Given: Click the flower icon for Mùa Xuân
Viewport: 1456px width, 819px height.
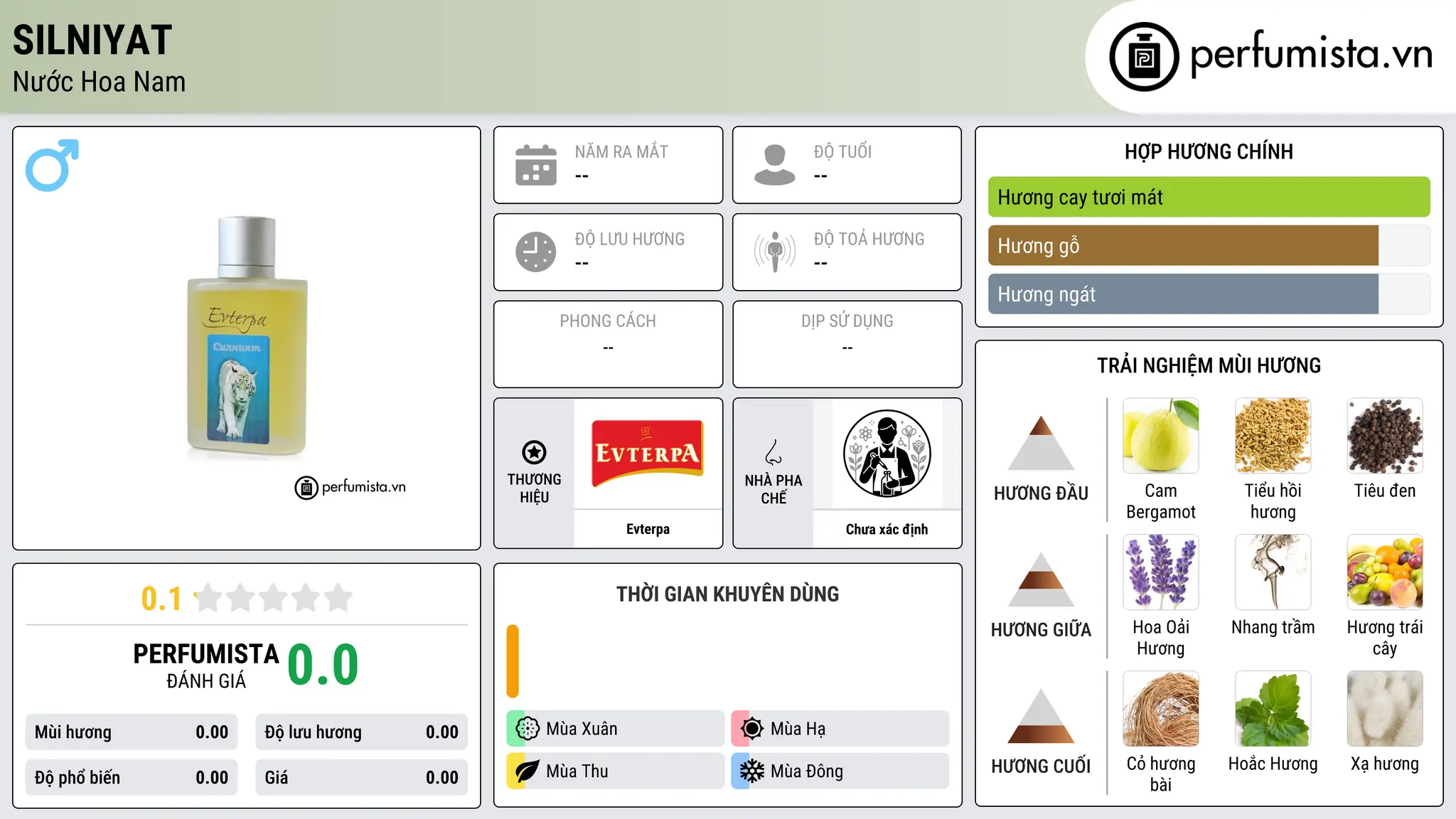Looking at the screenshot, I should (x=528, y=729).
